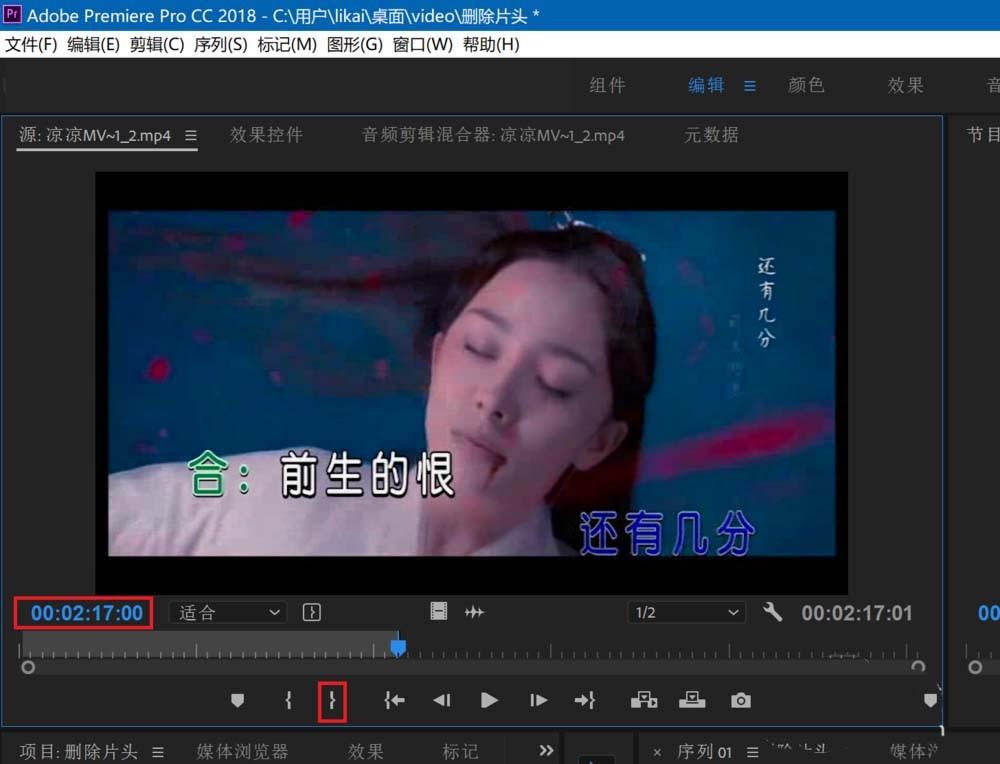The width and height of the screenshot is (1000, 764).
Task: Open the 1/2 playback resolution dropdown
Action: pos(687,612)
